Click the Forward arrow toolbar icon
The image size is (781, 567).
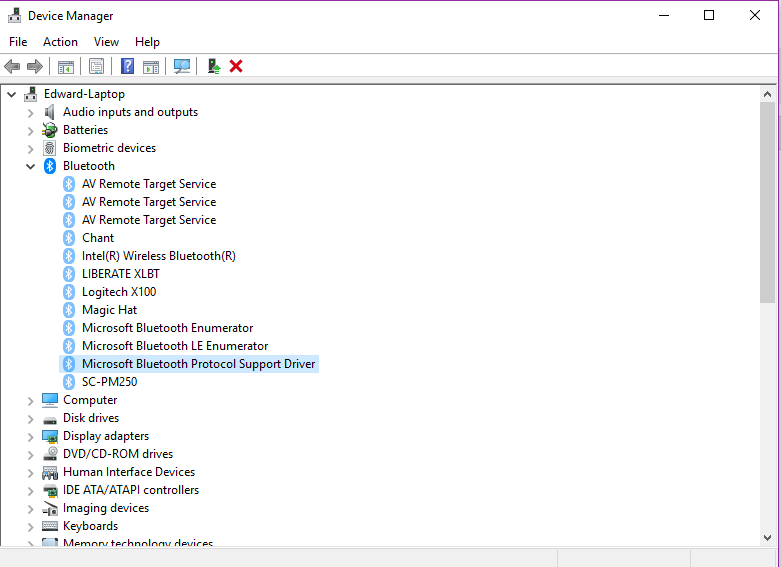(35, 66)
